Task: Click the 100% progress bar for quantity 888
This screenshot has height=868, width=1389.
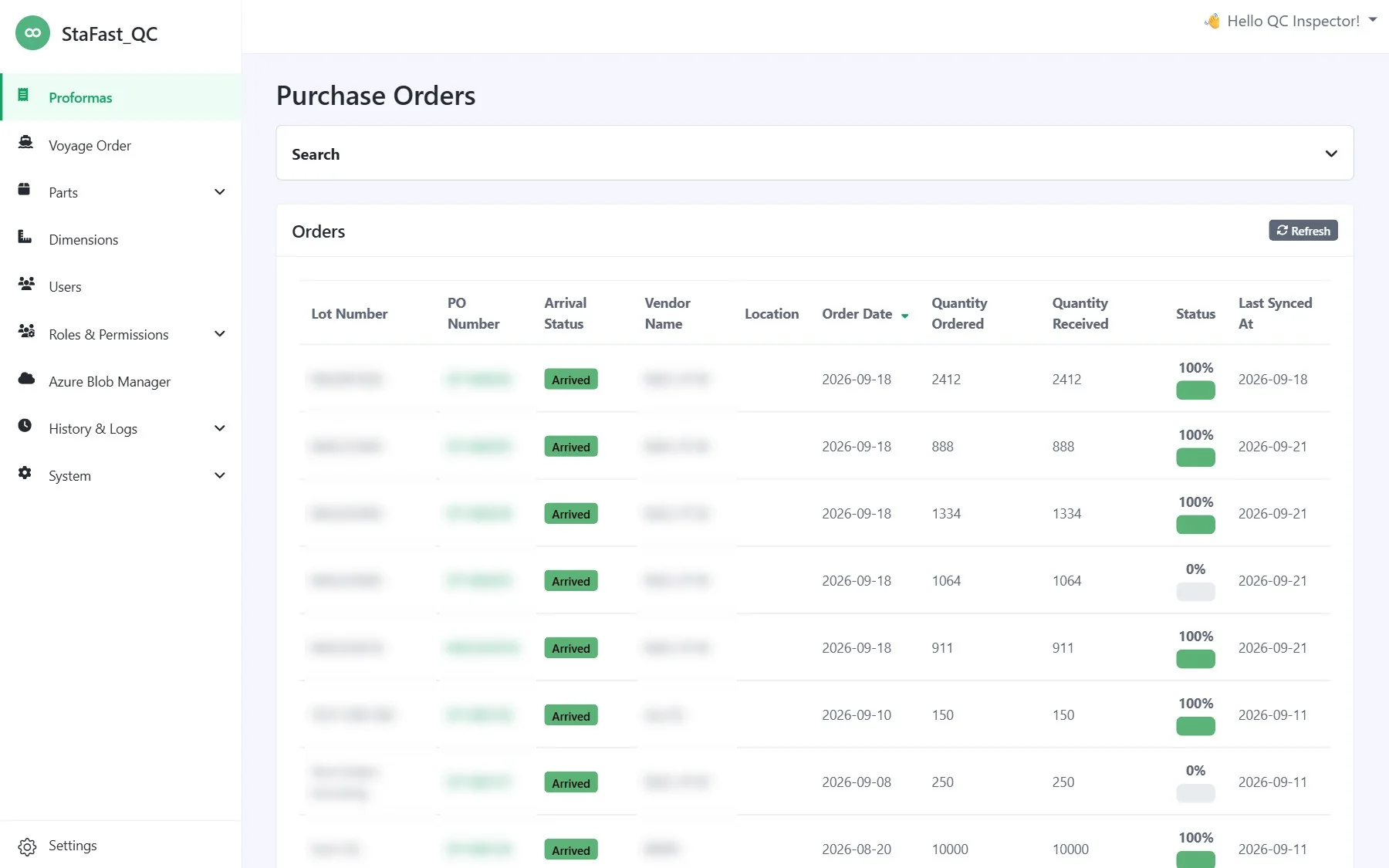Action: [x=1195, y=458]
